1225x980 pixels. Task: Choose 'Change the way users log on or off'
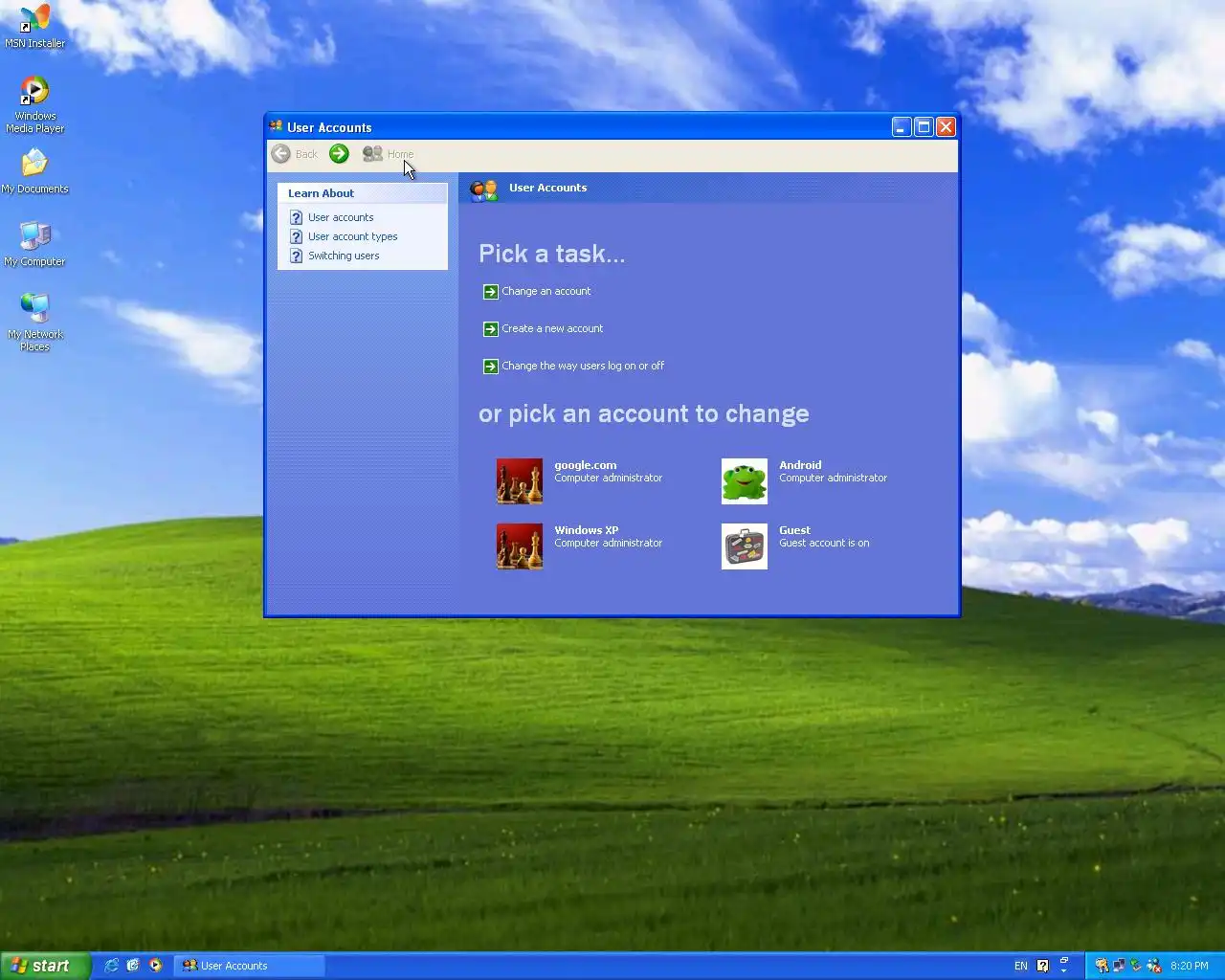coord(583,366)
